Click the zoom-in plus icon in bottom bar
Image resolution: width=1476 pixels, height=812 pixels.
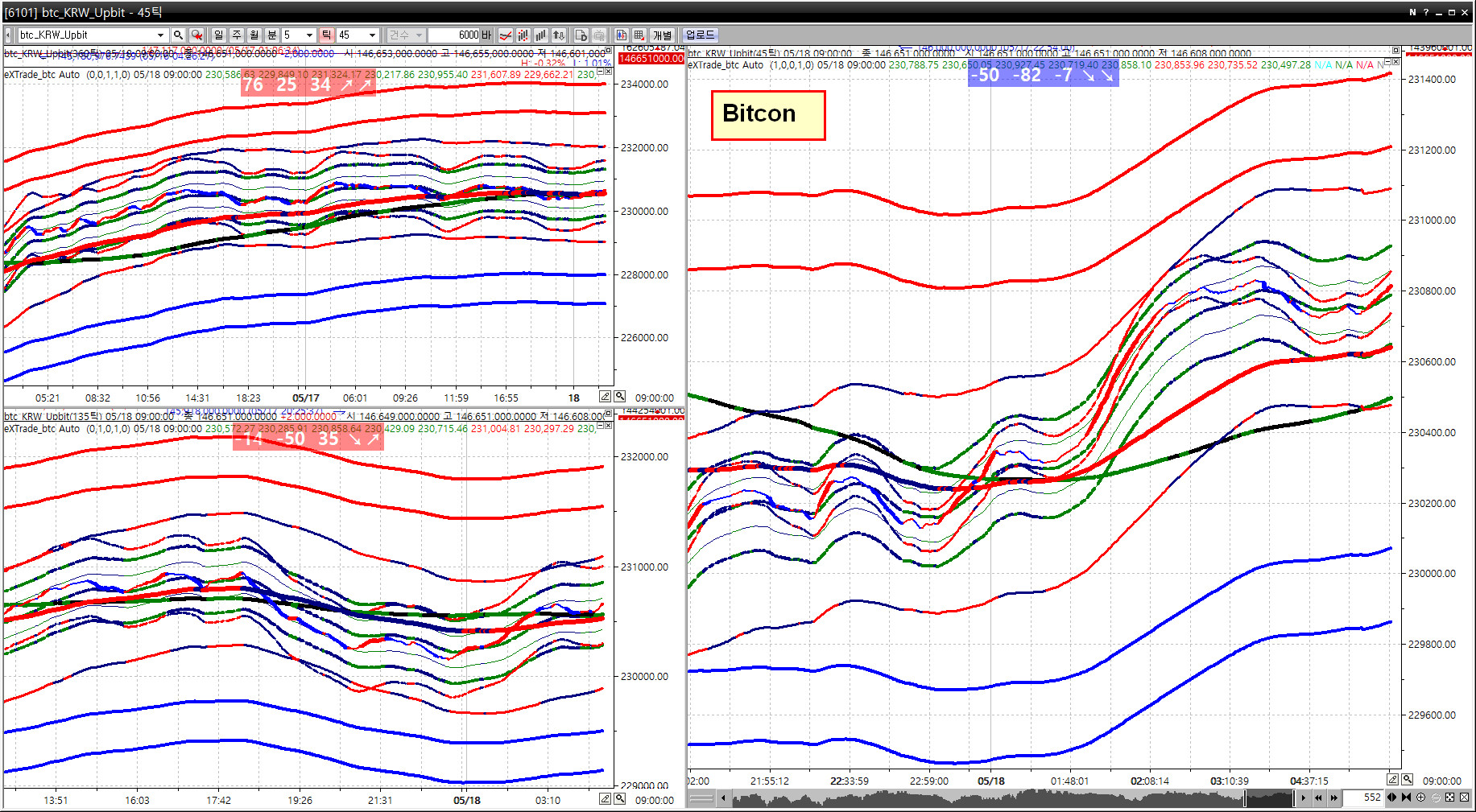pyautogui.click(x=1421, y=798)
